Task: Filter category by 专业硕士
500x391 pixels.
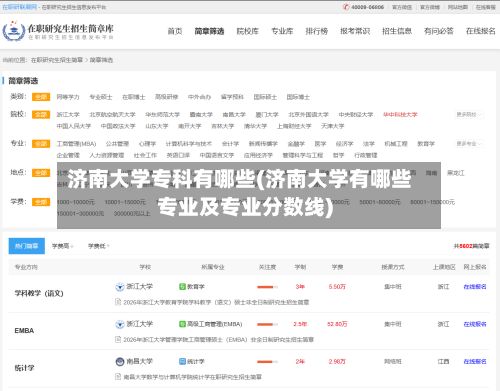Action: click(101, 97)
